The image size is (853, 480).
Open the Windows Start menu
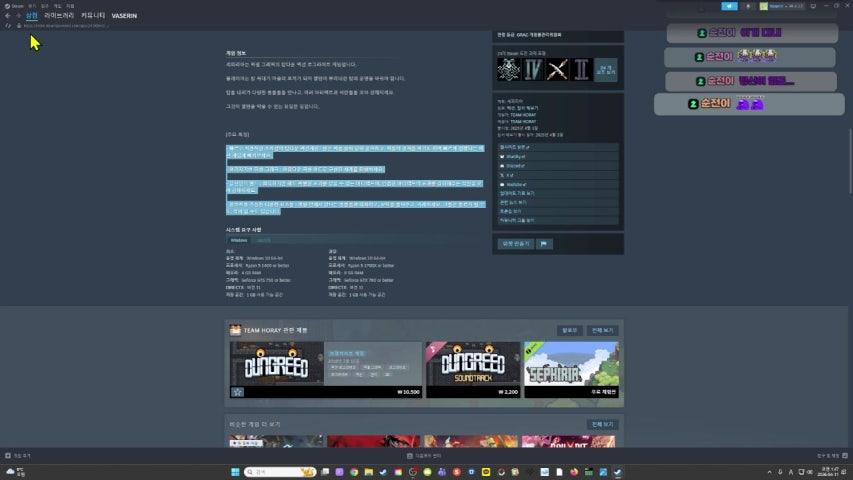[235, 472]
